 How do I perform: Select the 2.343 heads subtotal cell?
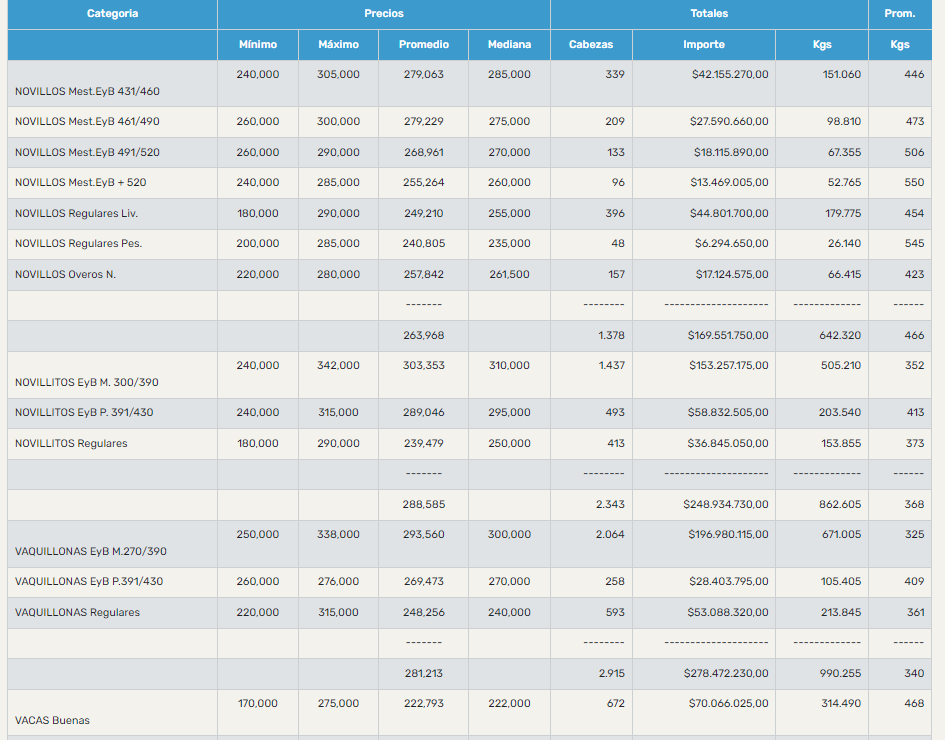(x=610, y=505)
